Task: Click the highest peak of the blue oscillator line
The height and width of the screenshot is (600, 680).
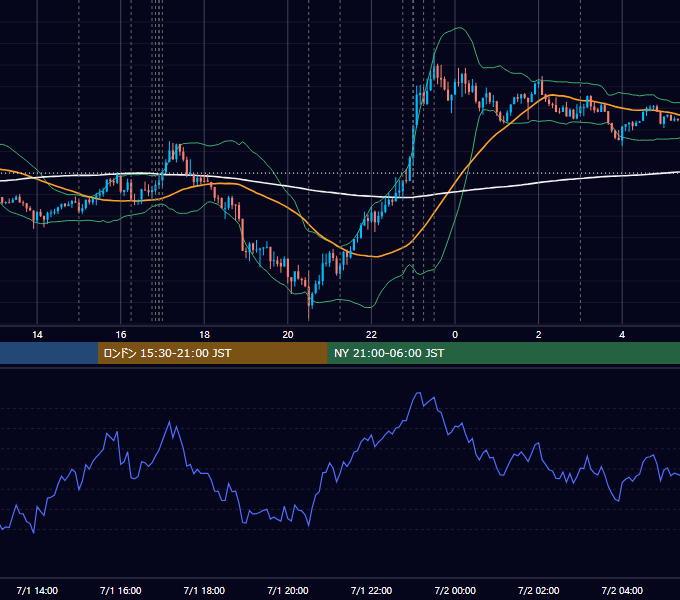Action: (x=418, y=393)
